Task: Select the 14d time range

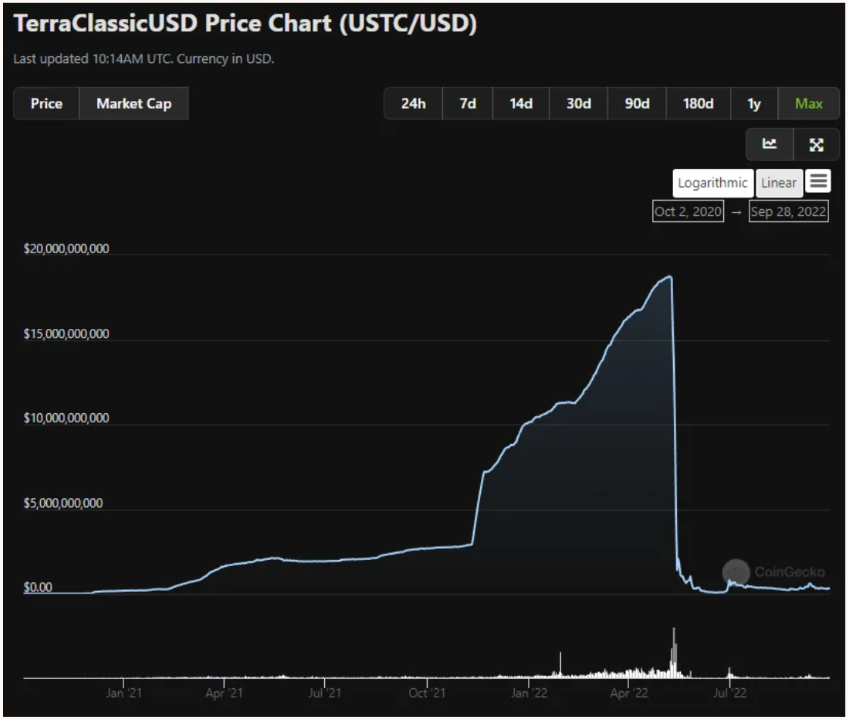Action: click(521, 103)
